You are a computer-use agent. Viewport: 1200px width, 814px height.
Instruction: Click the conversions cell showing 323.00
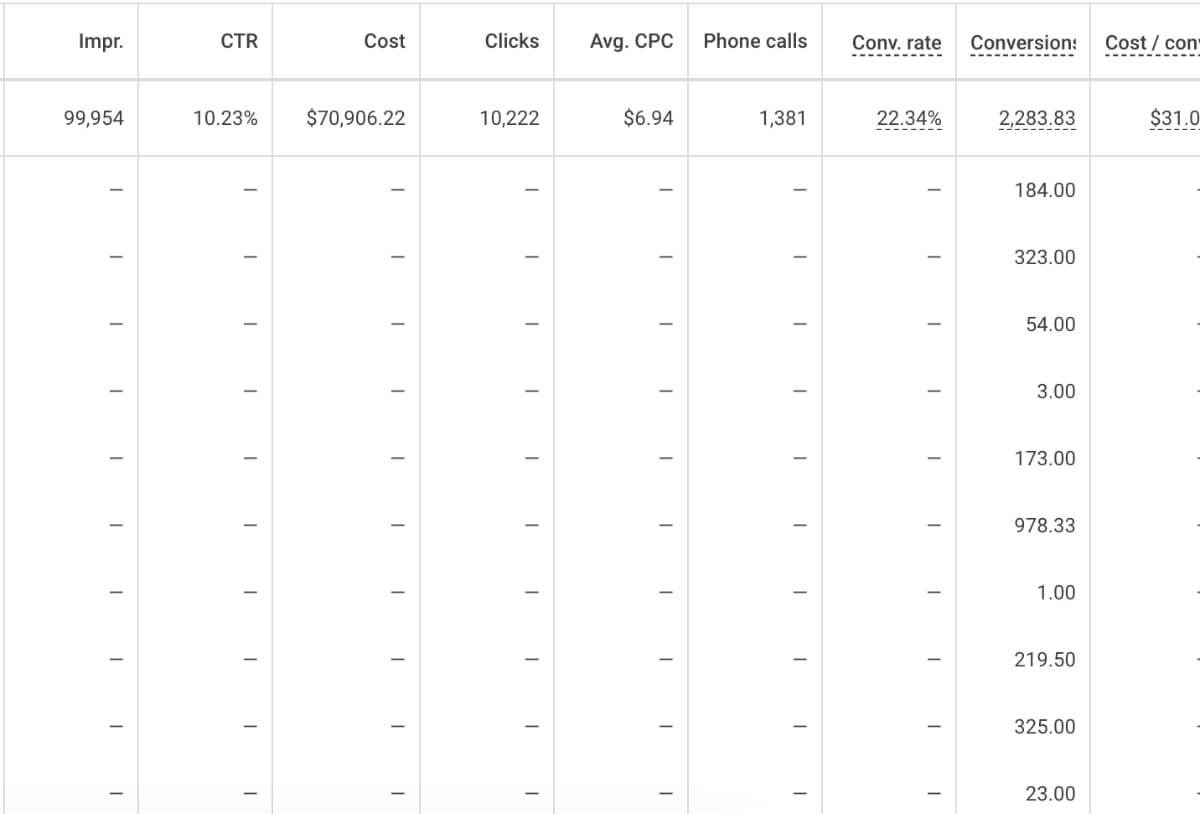pos(1043,257)
